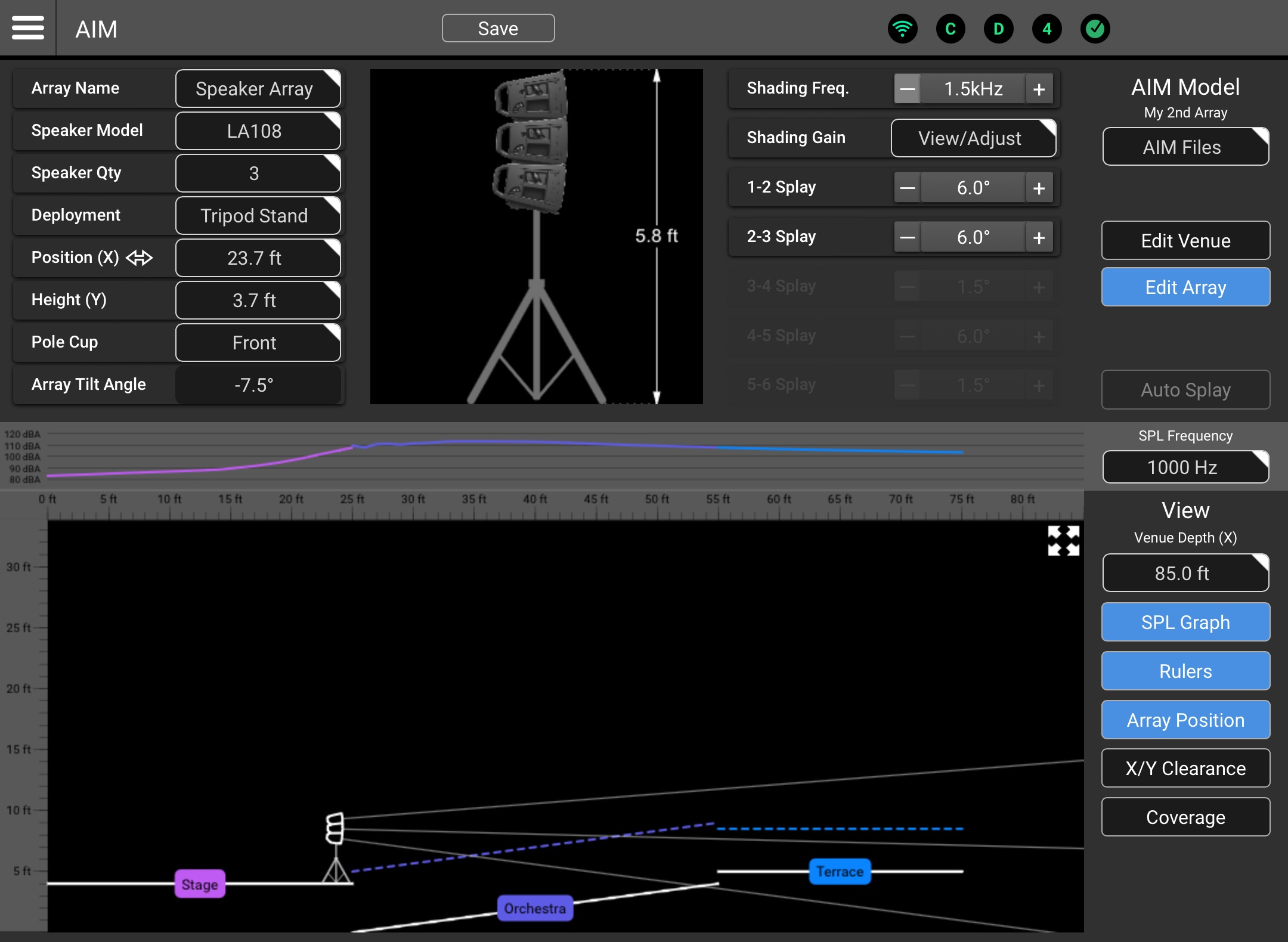Select the Terrace zone label in venue

pyautogui.click(x=840, y=872)
